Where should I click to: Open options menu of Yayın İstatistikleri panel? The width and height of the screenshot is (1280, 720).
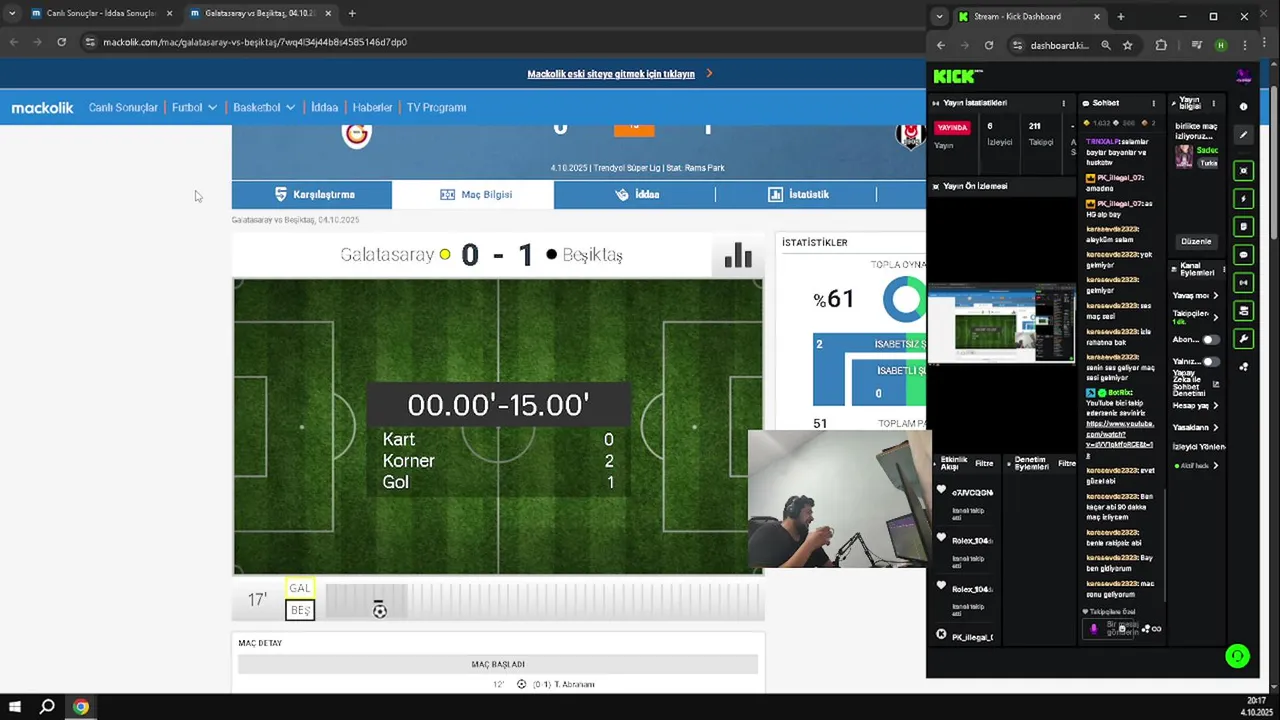tap(1063, 103)
